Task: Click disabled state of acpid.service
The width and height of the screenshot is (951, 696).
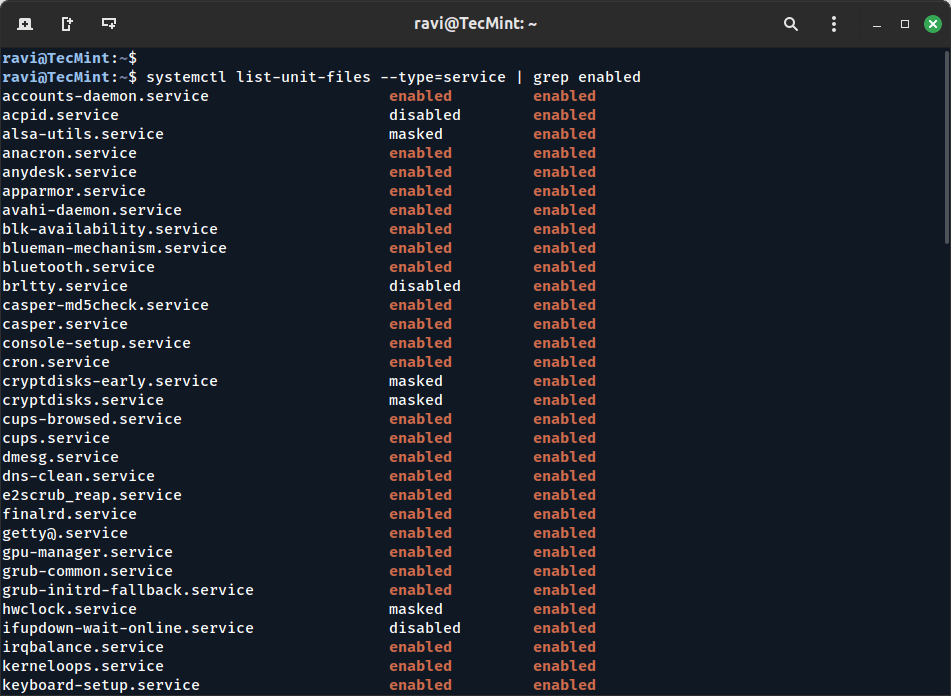Action: [x=425, y=115]
